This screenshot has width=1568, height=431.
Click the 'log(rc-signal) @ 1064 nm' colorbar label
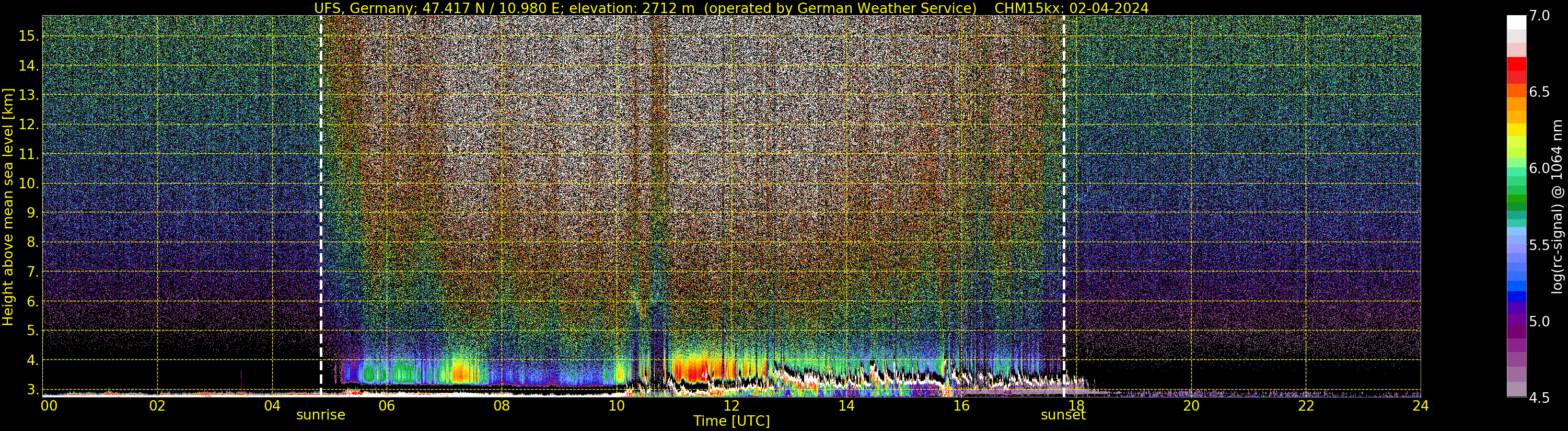click(1557, 206)
